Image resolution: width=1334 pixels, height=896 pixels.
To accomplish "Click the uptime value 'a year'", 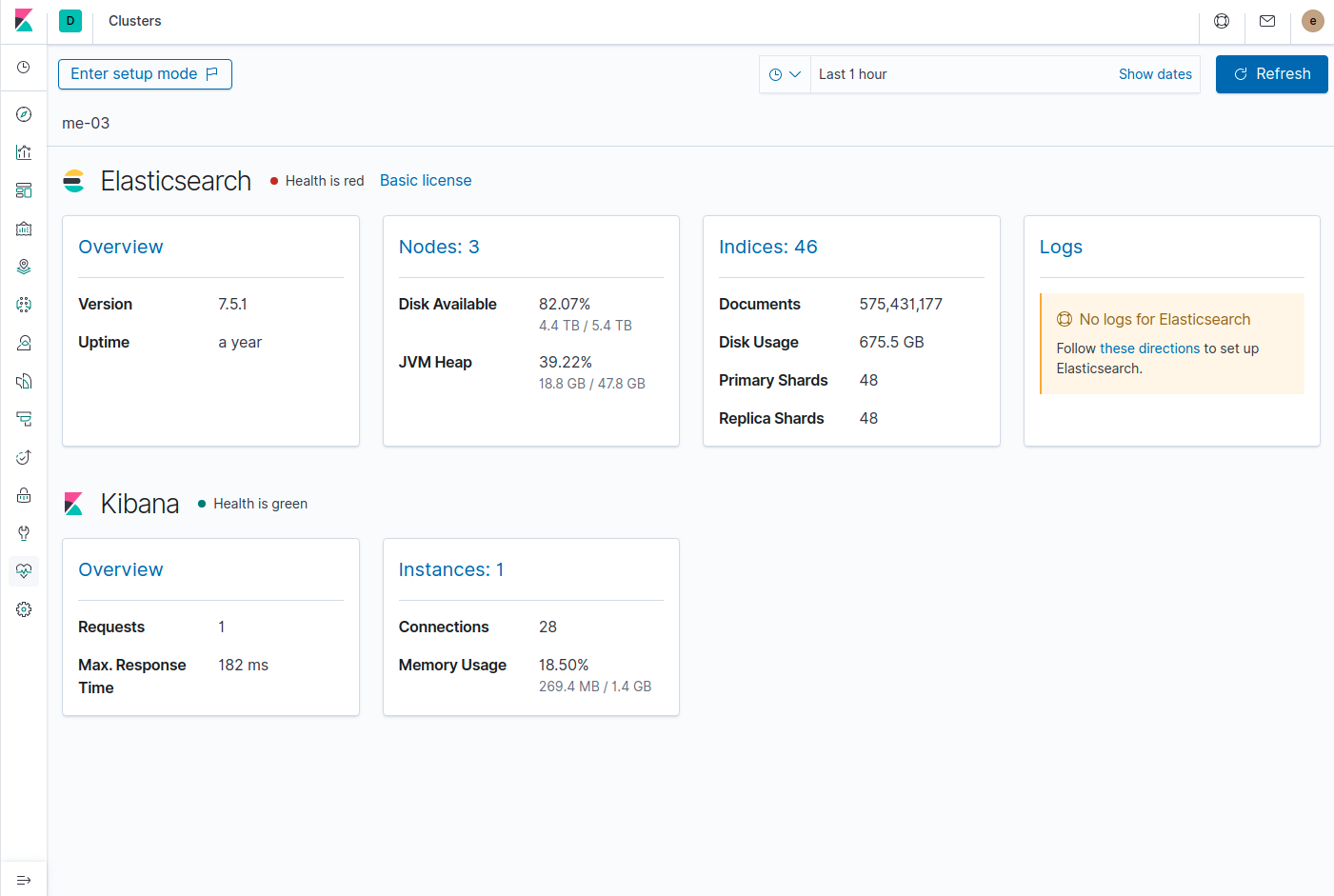I will (x=240, y=342).
